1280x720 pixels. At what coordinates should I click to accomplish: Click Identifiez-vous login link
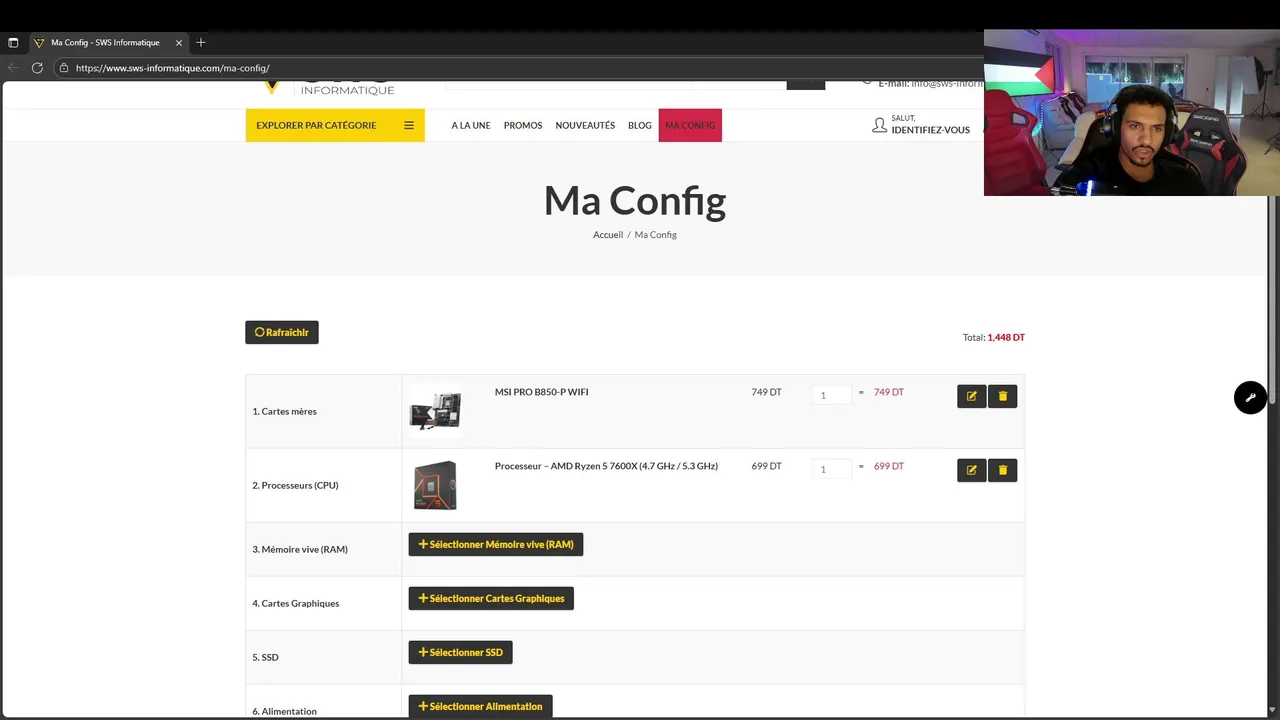[x=930, y=130]
